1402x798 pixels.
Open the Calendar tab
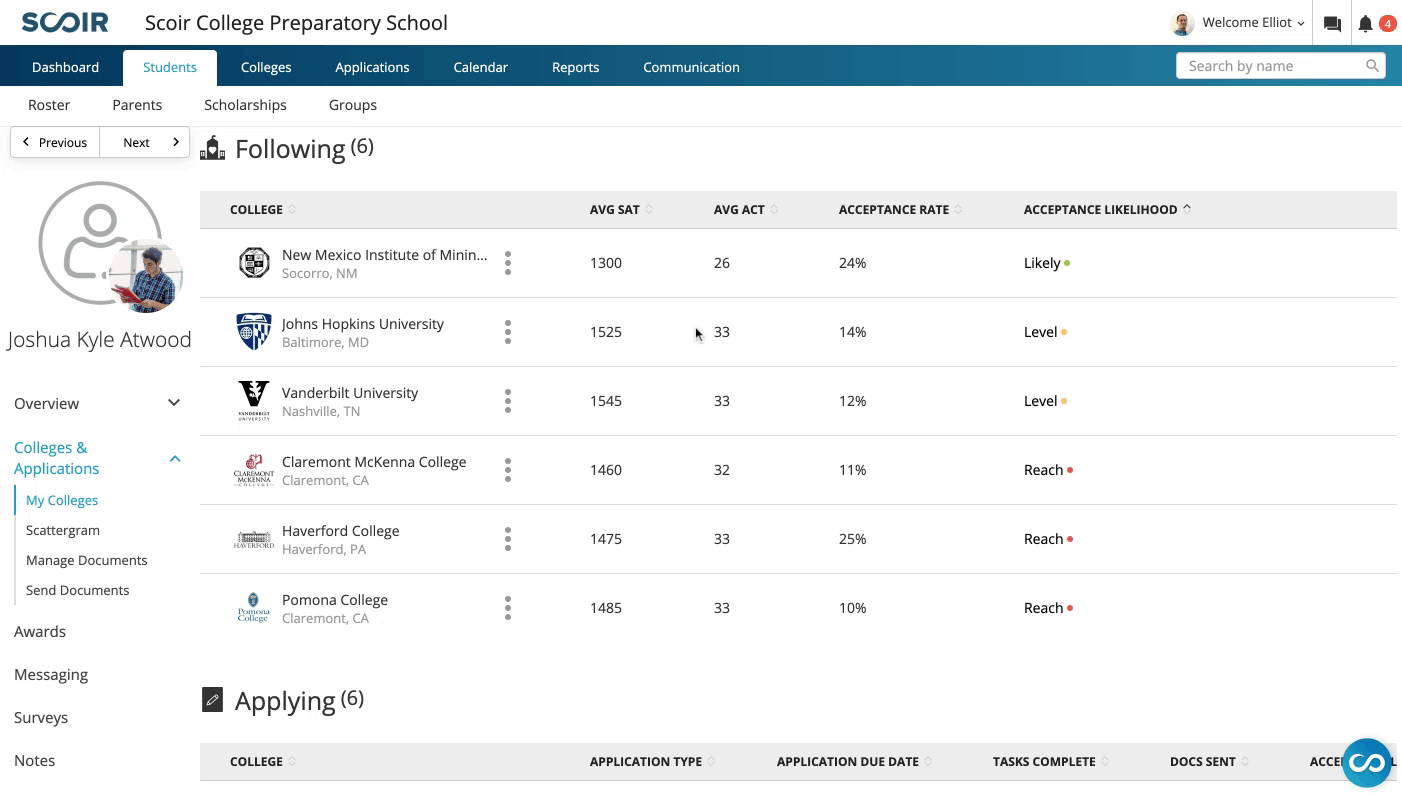[480, 67]
